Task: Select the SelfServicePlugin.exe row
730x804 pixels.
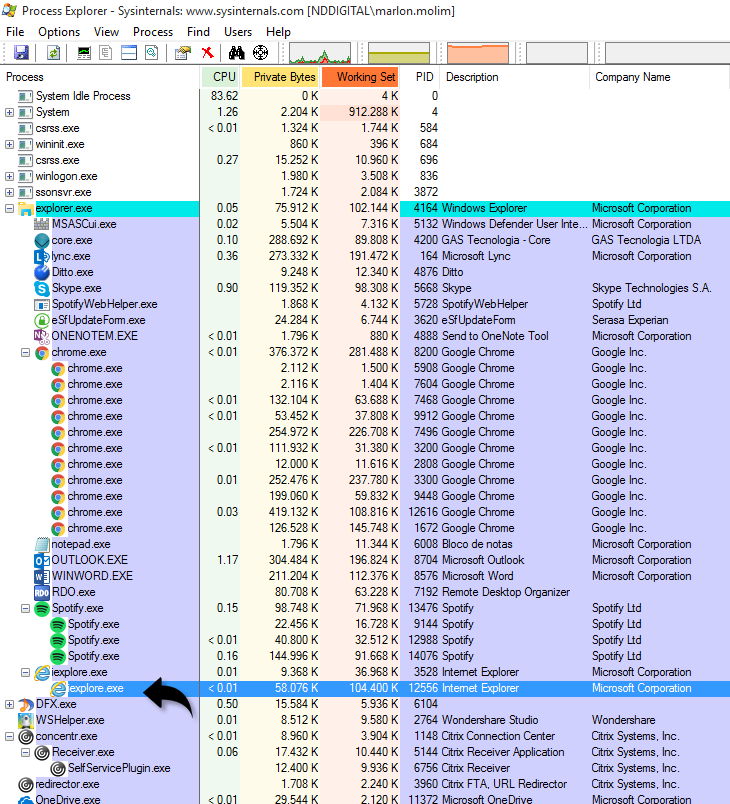Action: 365,768
